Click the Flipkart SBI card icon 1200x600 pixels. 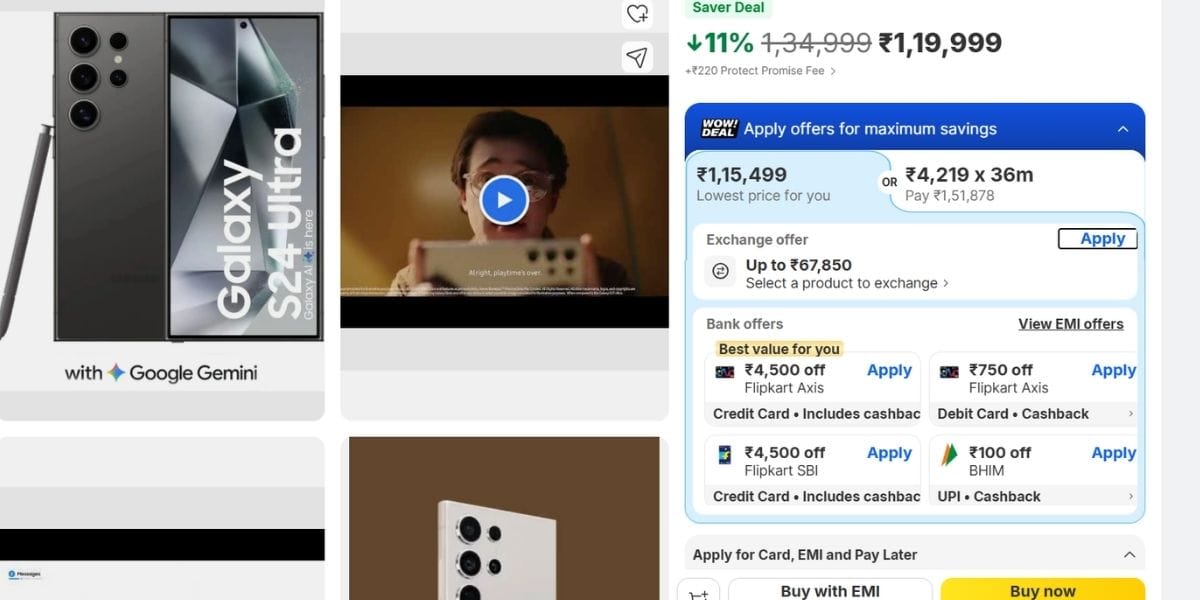coord(725,455)
